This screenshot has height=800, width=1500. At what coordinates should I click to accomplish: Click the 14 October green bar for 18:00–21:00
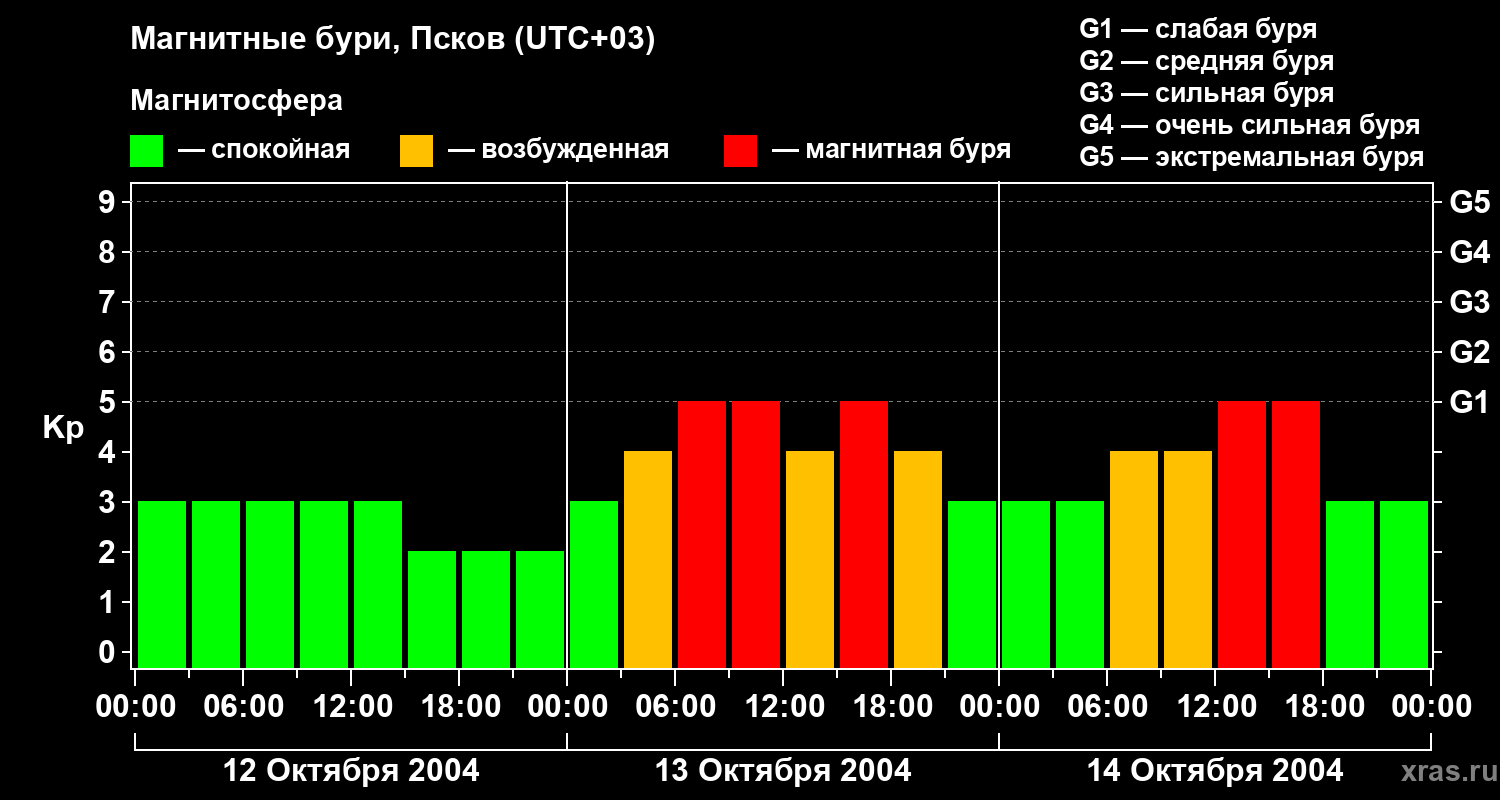1350,584
